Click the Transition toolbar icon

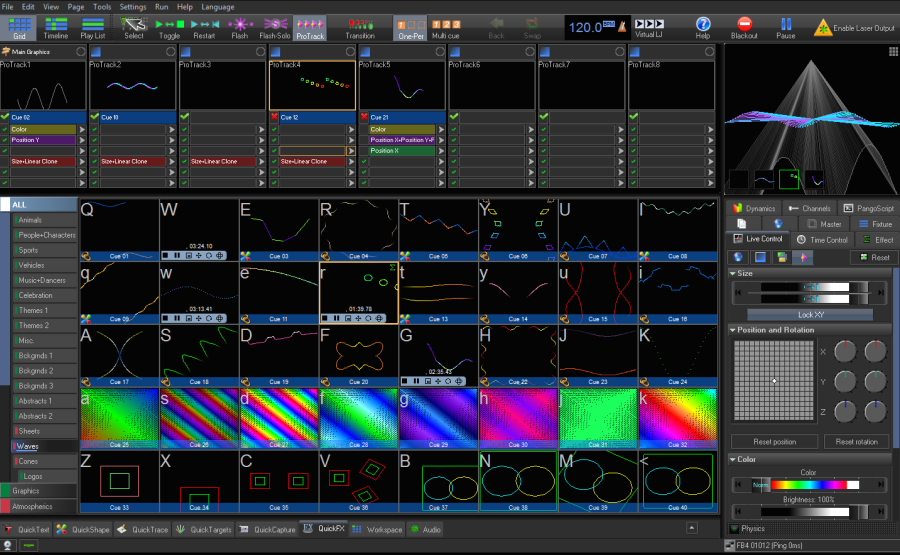pyautogui.click(x=360, y=24)
